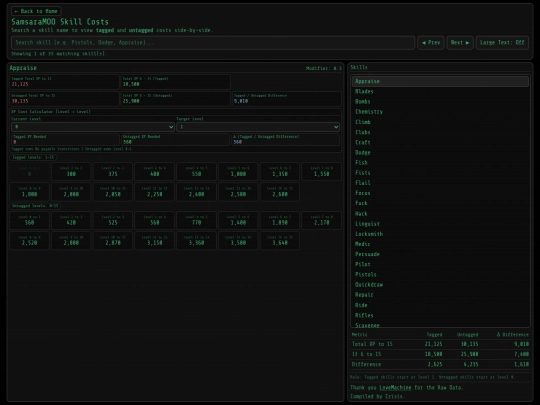Click untagged level cost 3,150
The height and width of the screenshot is (405, 540).
click(155, 241)
